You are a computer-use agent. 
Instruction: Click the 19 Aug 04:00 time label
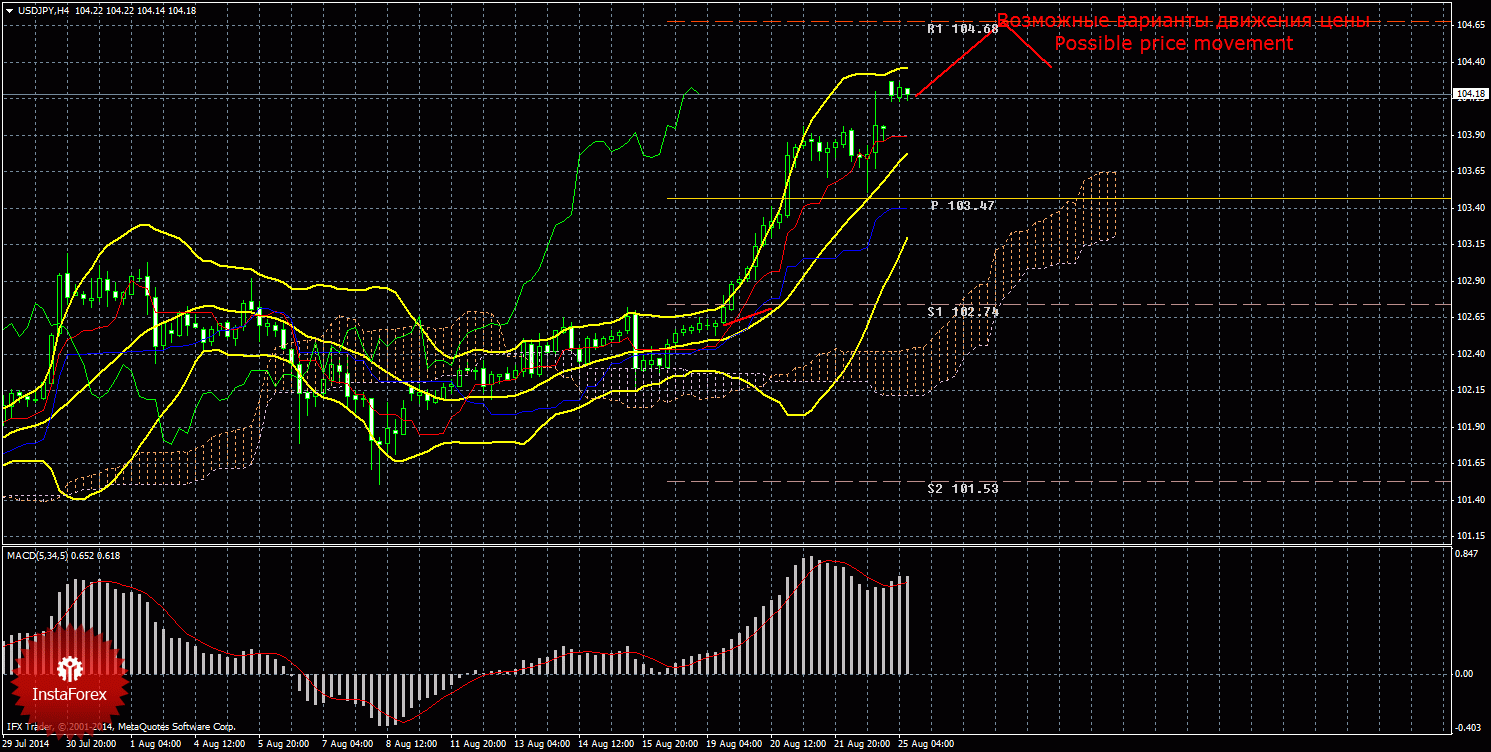[x=734, y=744]
